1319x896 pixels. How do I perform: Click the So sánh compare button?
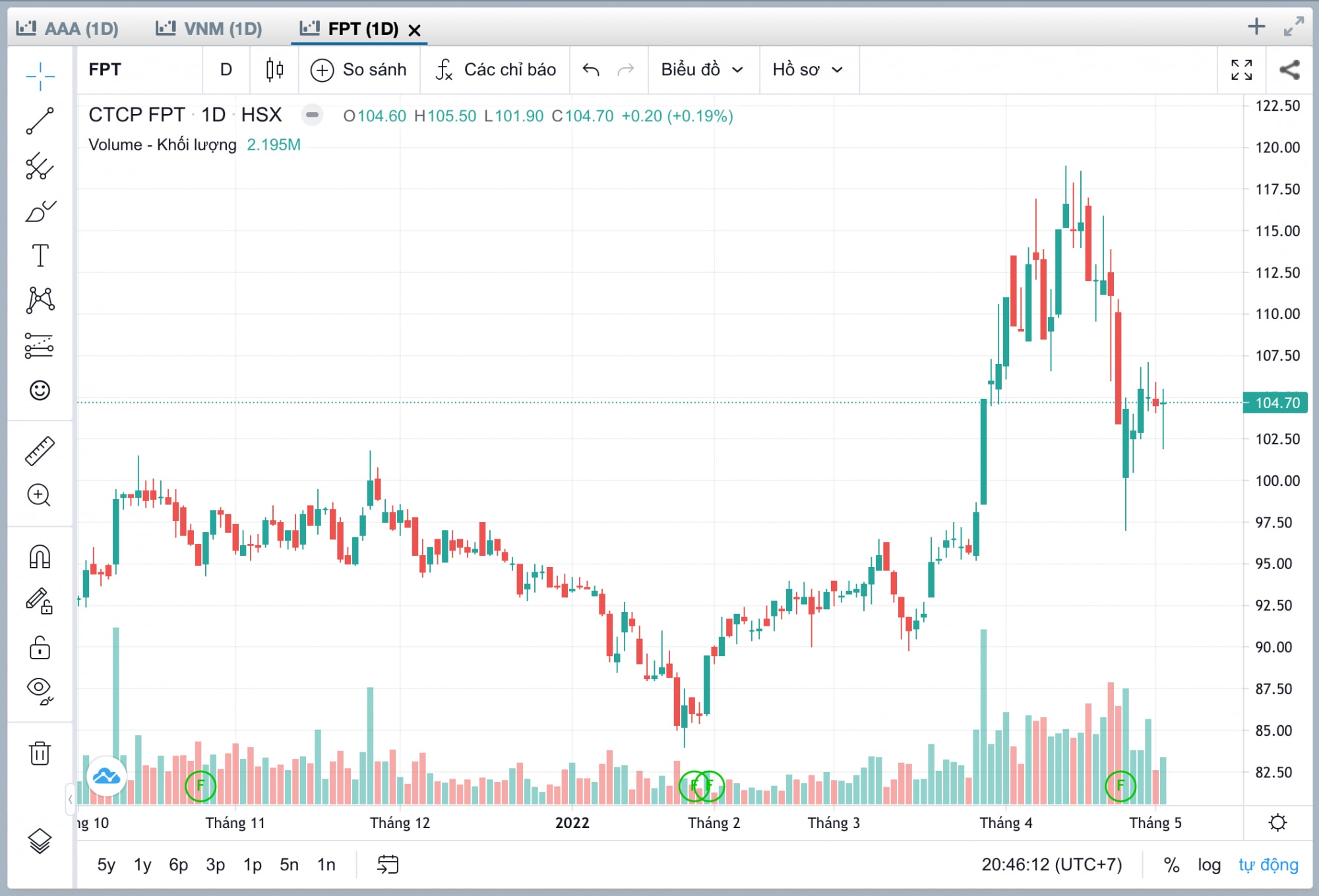click(x=359, y=69)
